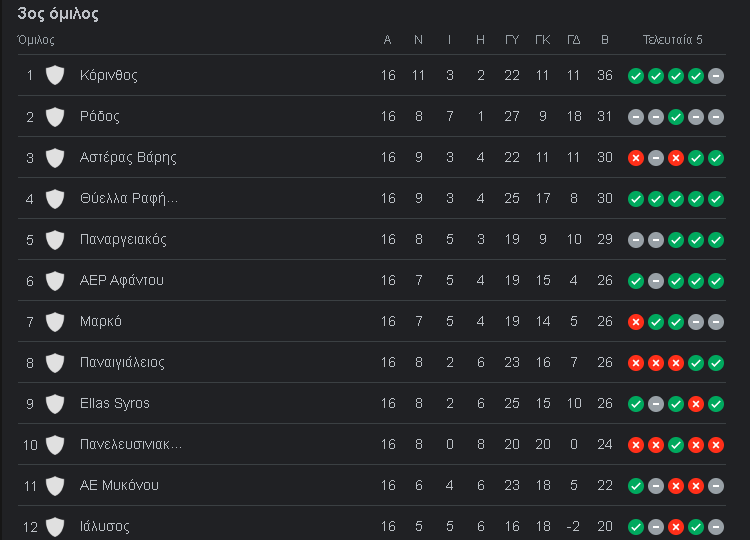Screen dimensions: 750x540
Task: Click Μαρκό's red loss form icon
Action: (x=636, y=322)
